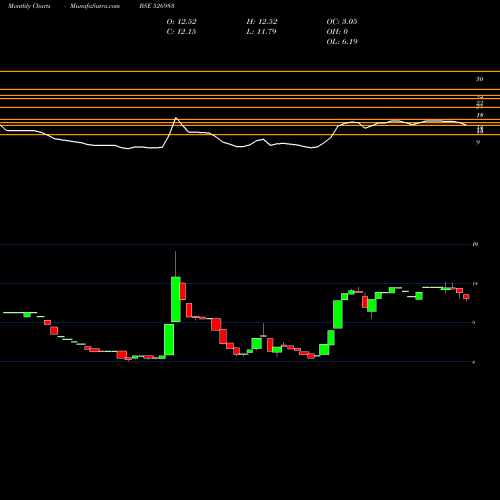Select the close value 'C: 12.15'
The image size is (500, 500).
[182, 32]
